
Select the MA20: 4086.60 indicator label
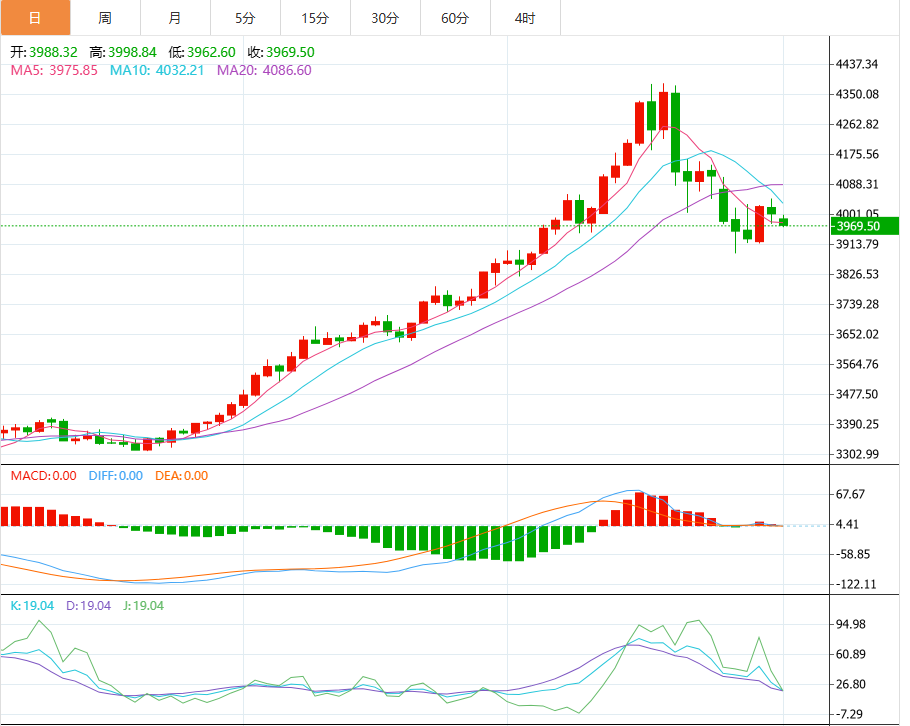[x=264, y=70]
